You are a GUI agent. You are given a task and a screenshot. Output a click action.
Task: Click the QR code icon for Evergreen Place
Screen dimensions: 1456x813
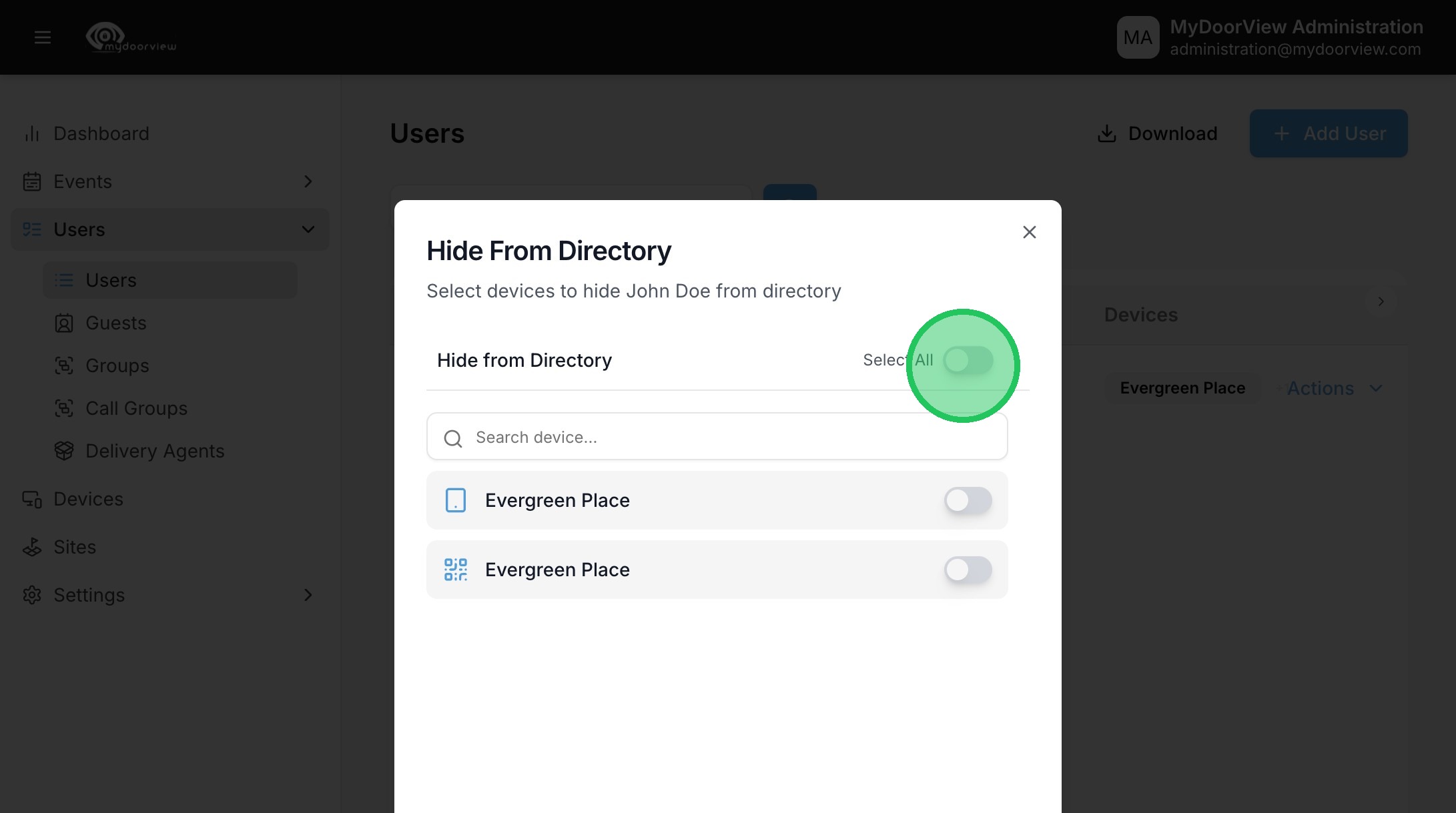(x=456, y=570)
